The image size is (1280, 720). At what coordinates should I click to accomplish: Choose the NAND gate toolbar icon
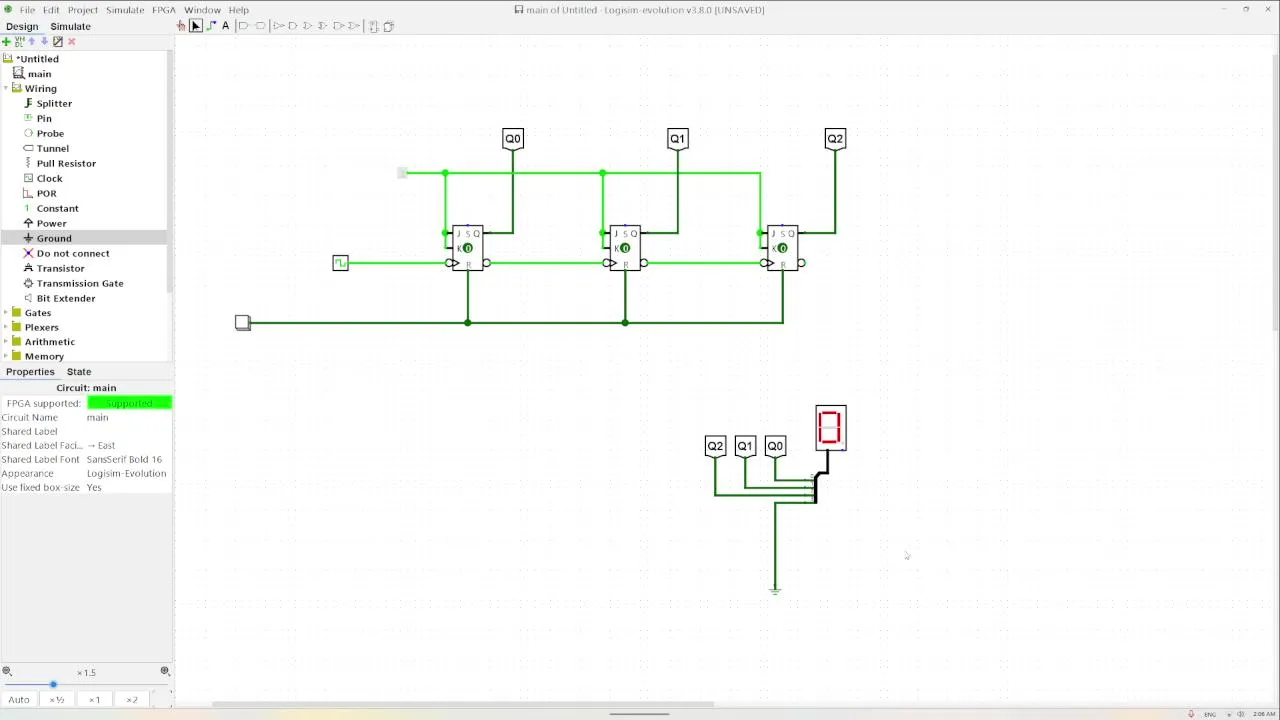pos(339,26)
